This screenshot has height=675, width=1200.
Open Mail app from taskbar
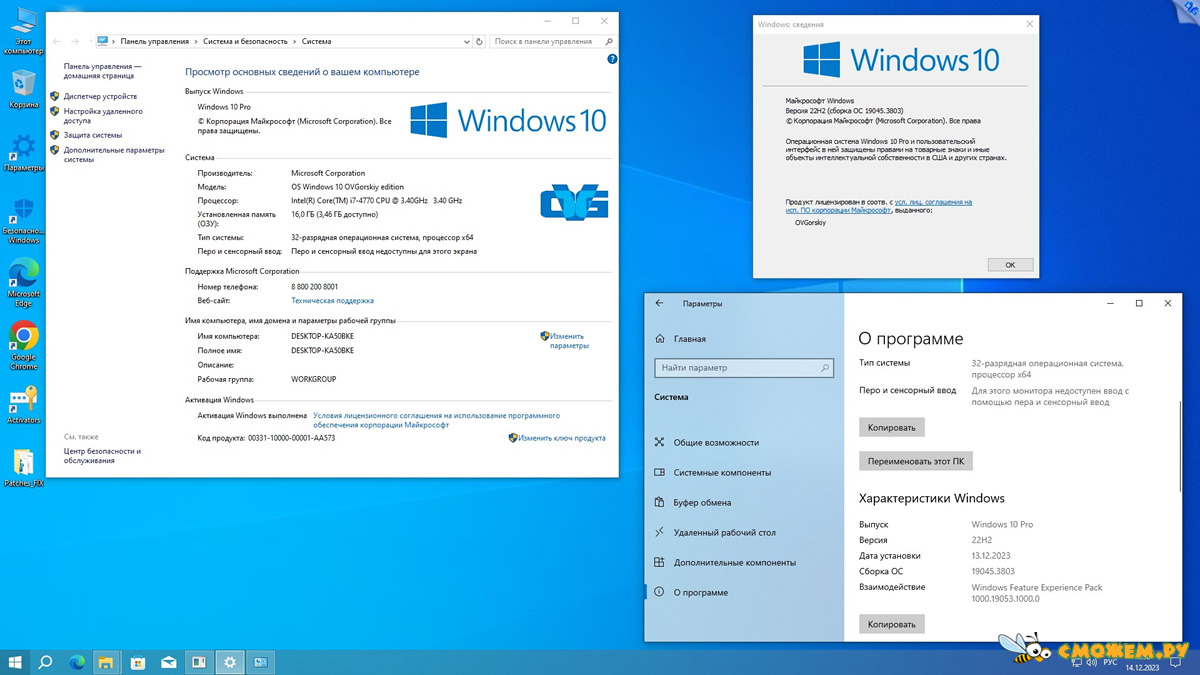coord(169,662)
